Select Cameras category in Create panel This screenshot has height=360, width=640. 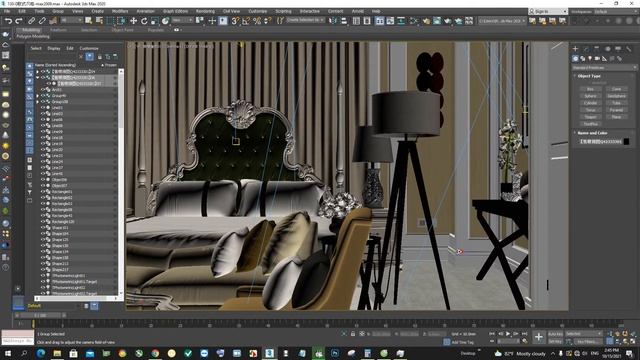597,59
